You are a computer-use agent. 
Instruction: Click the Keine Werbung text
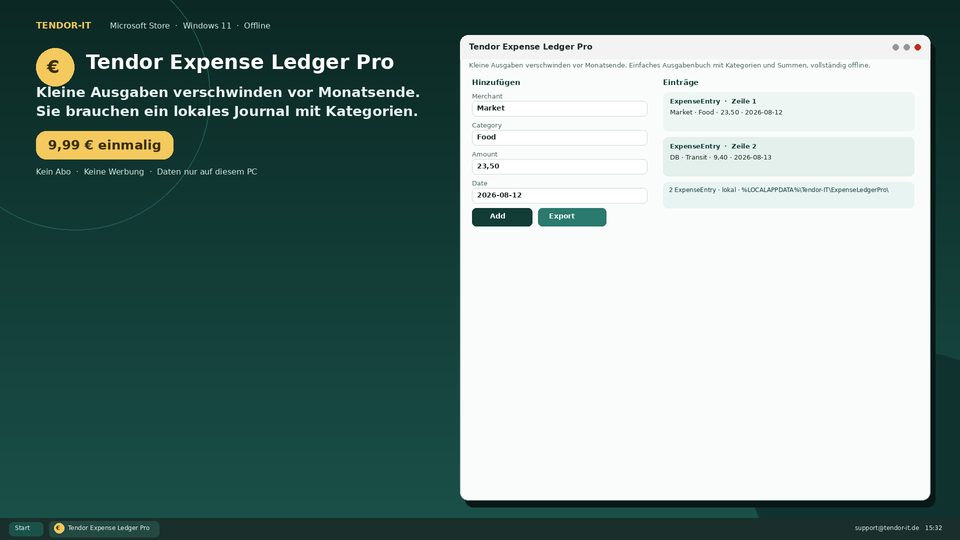(x=114, y=172)
